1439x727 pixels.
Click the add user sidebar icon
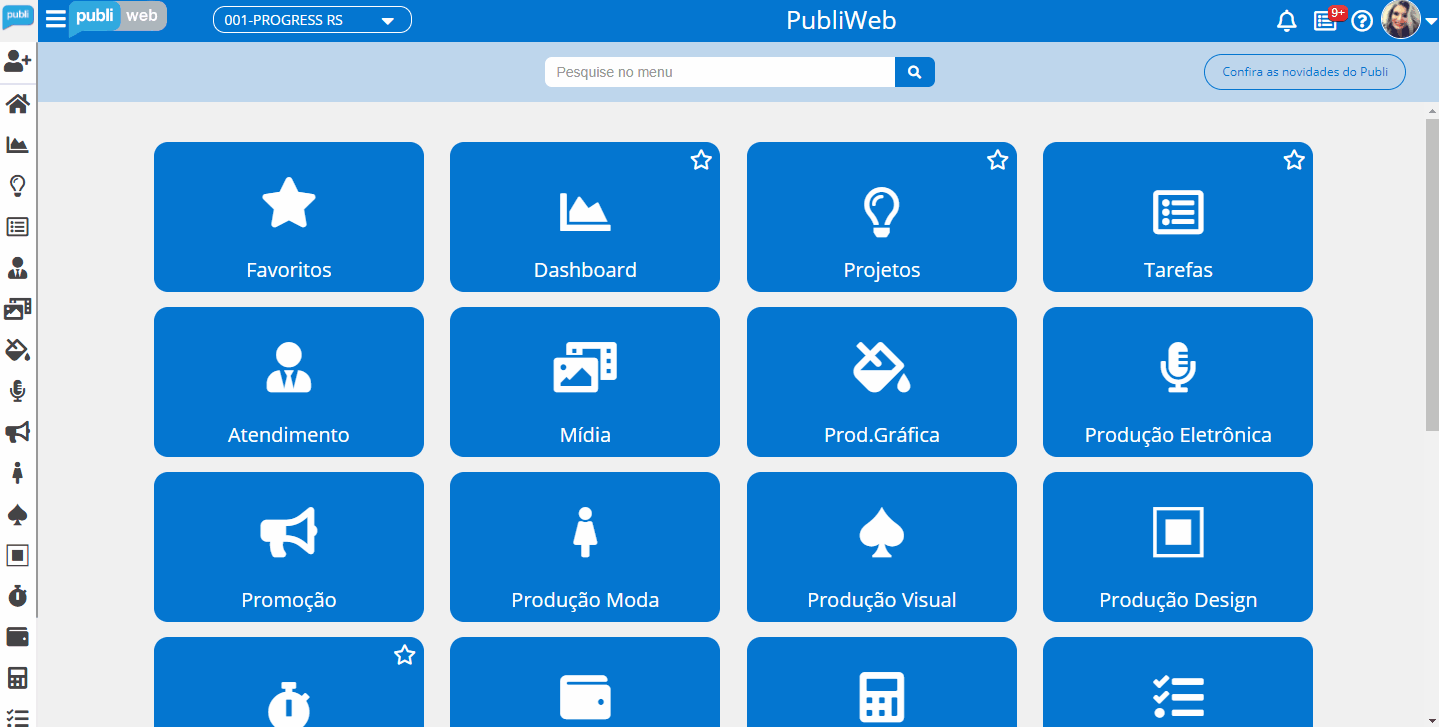[18, 62]
